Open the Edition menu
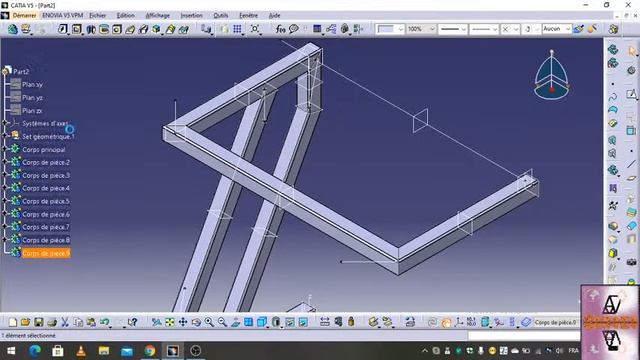 (x=126, y=16)
